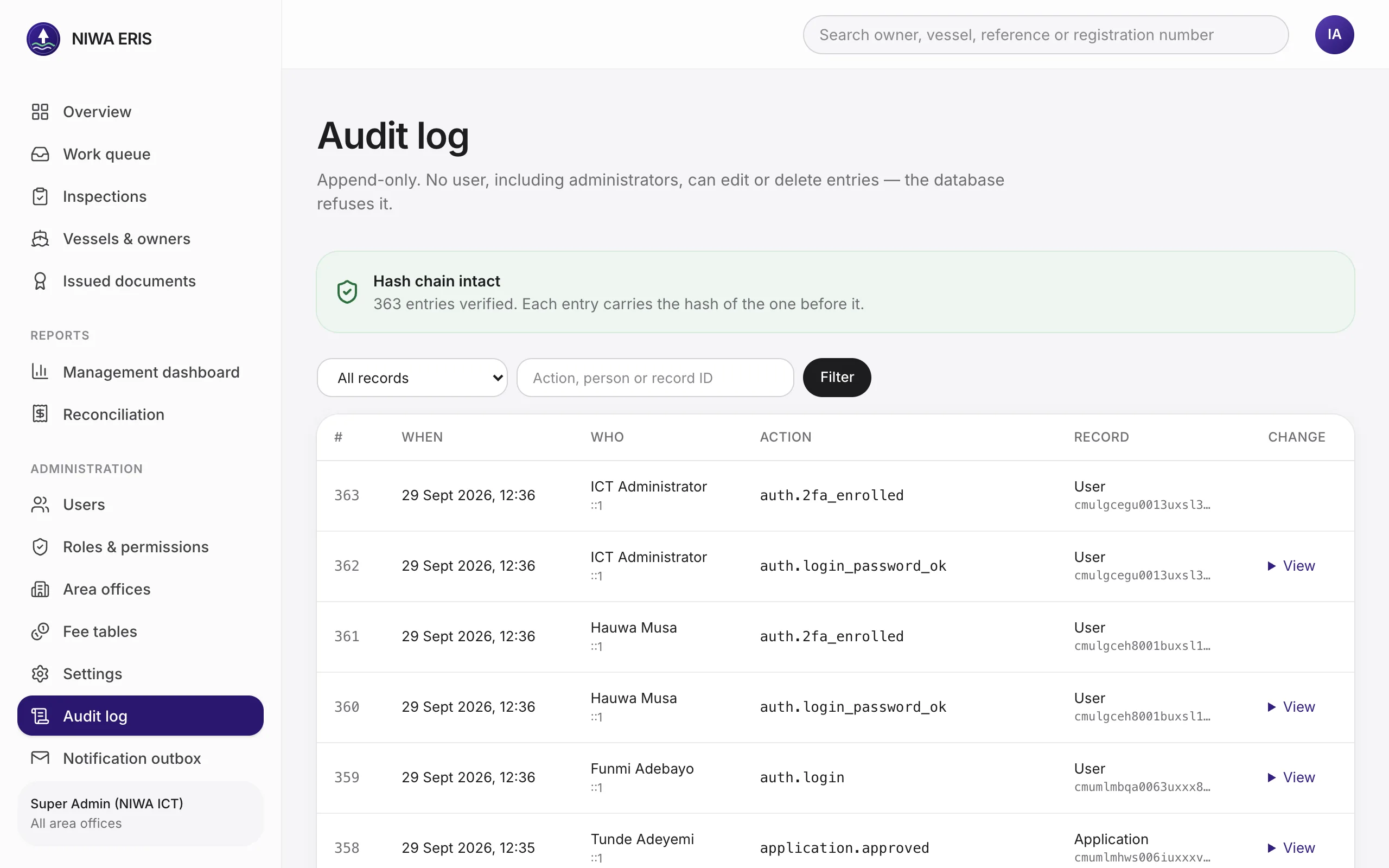Open Inspections in the sidebar

click(x=141, y=196)
